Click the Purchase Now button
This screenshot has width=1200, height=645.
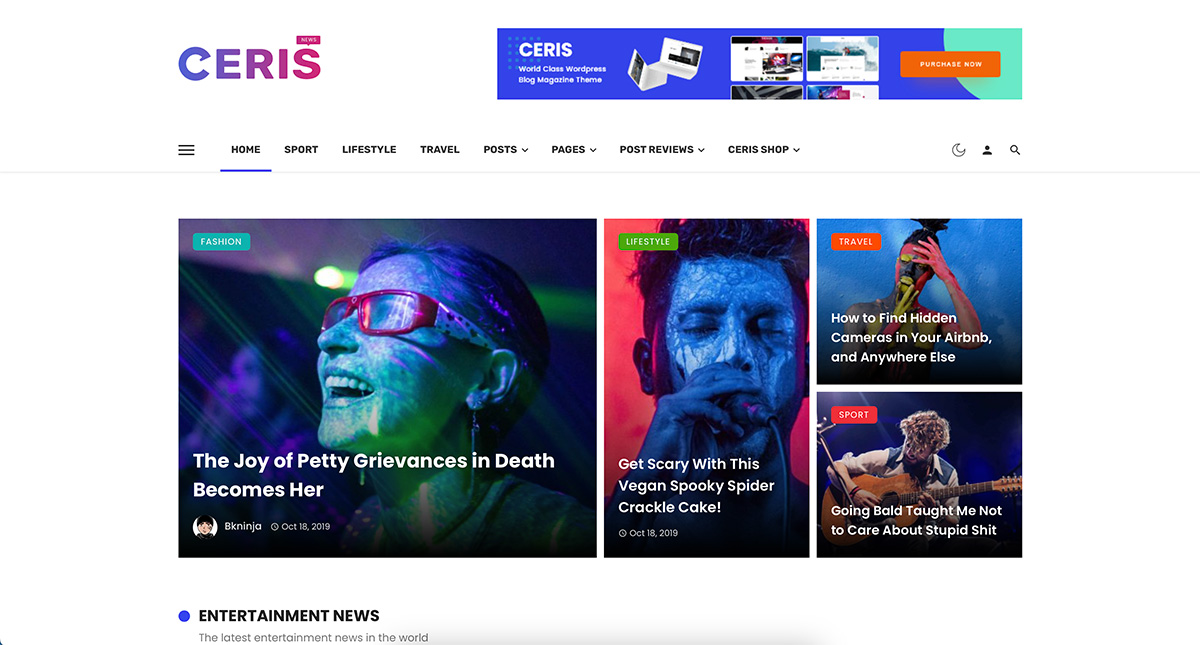[950, 64]
